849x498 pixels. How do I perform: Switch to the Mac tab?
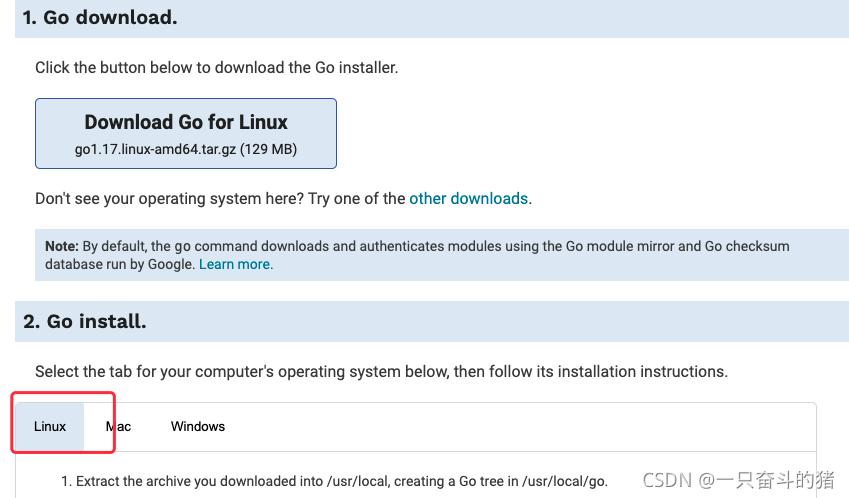coord(118,427)
